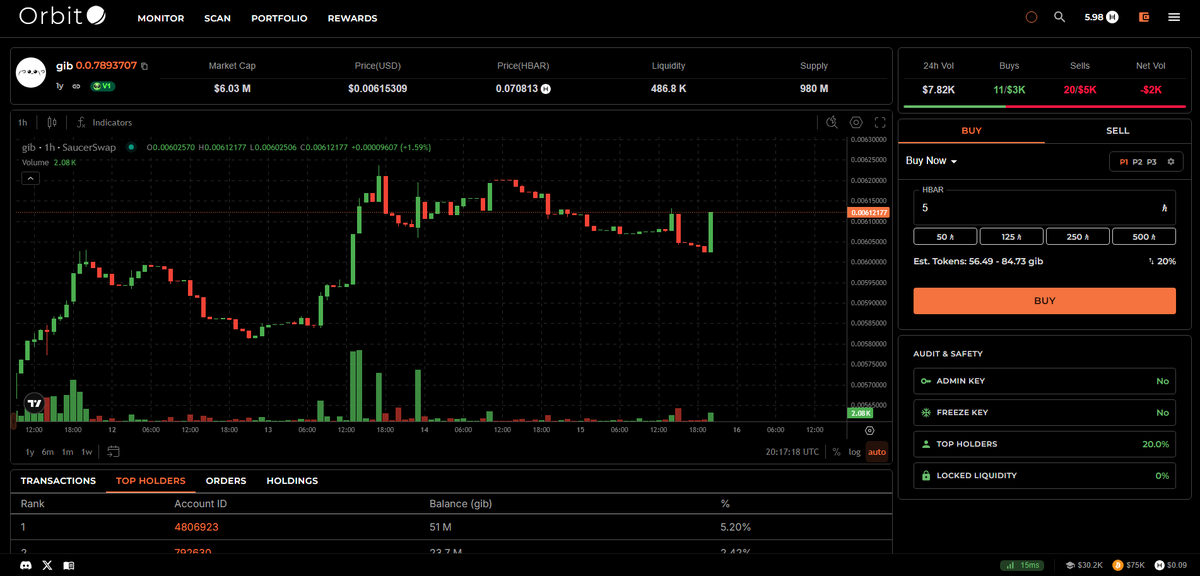Switch to the SELL tab
Viewport: 1200px width, 576px height.
pos(1118,131)
